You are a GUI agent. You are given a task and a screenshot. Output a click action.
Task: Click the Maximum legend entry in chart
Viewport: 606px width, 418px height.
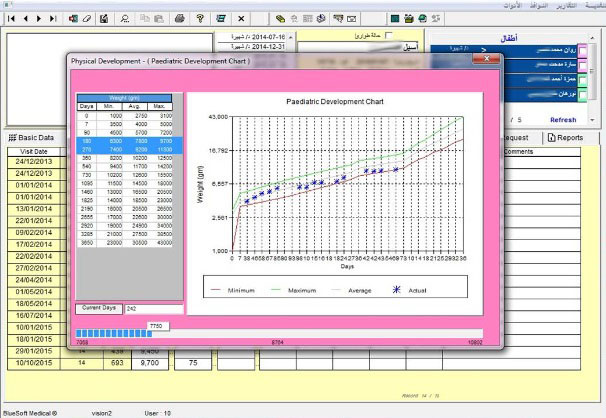click(x=294, y=290)
